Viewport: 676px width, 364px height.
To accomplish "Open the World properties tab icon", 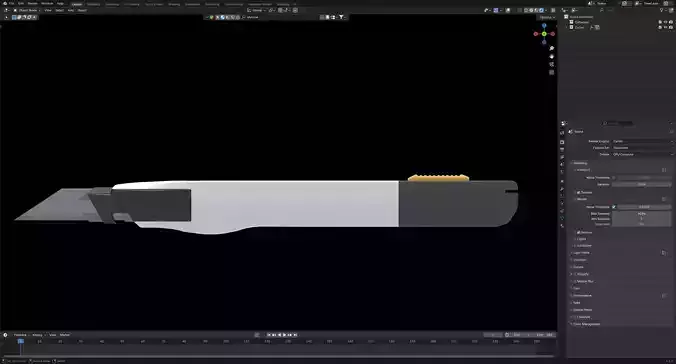I will coord(562,172).
